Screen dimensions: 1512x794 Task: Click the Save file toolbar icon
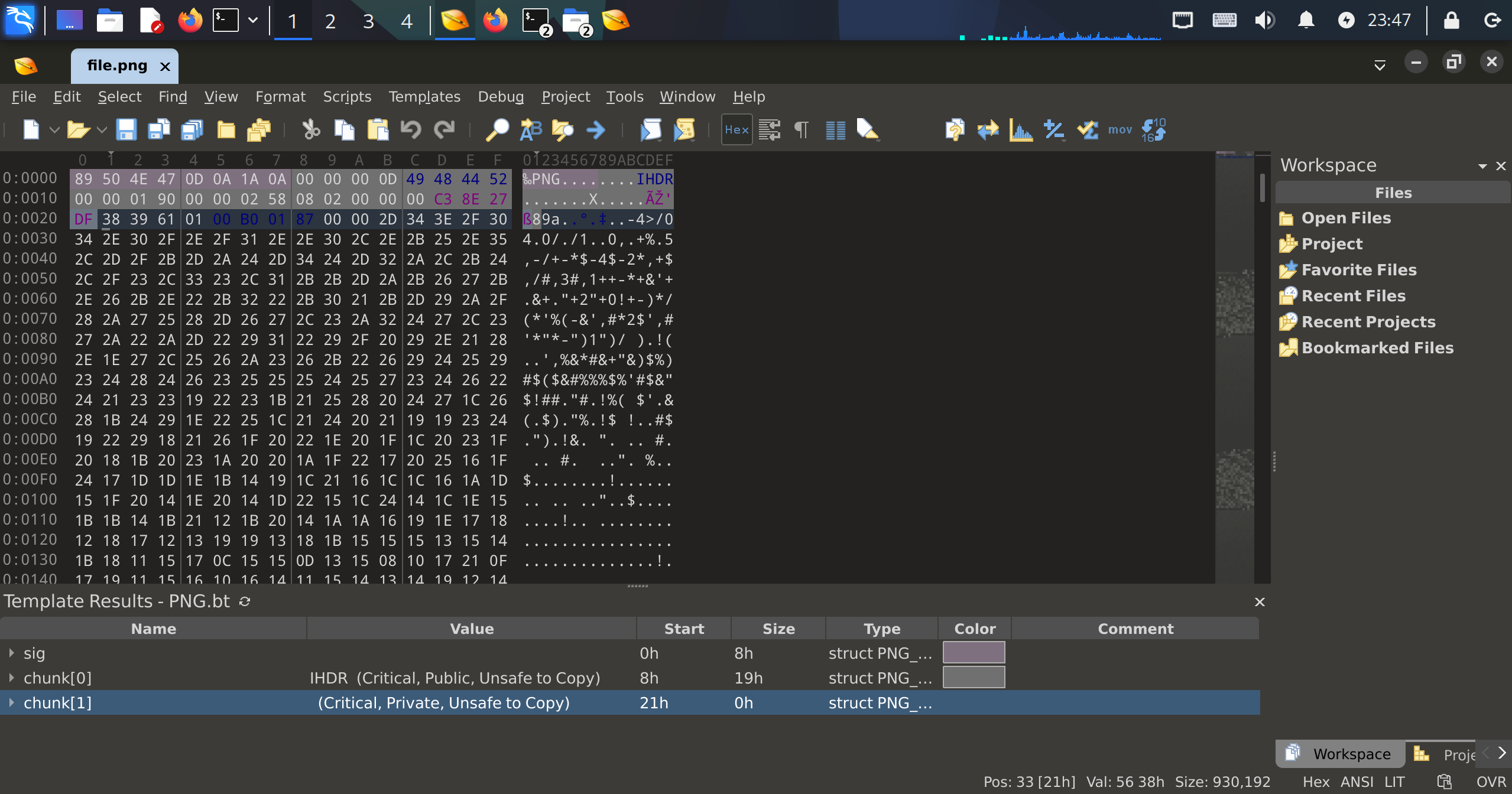coord(126,129)
